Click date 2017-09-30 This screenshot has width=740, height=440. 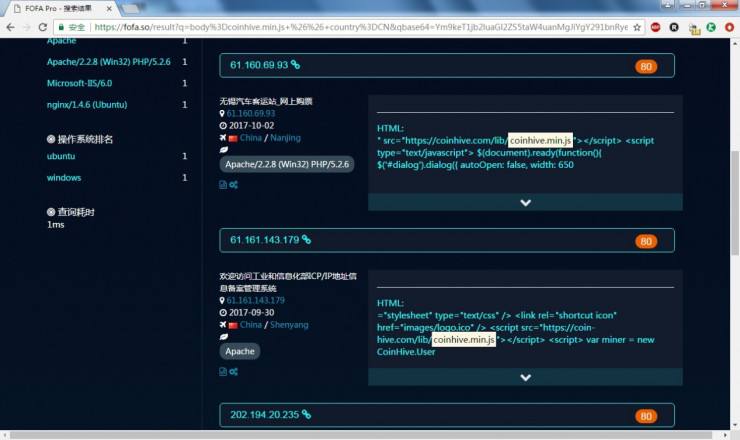[x=251, y=313]
